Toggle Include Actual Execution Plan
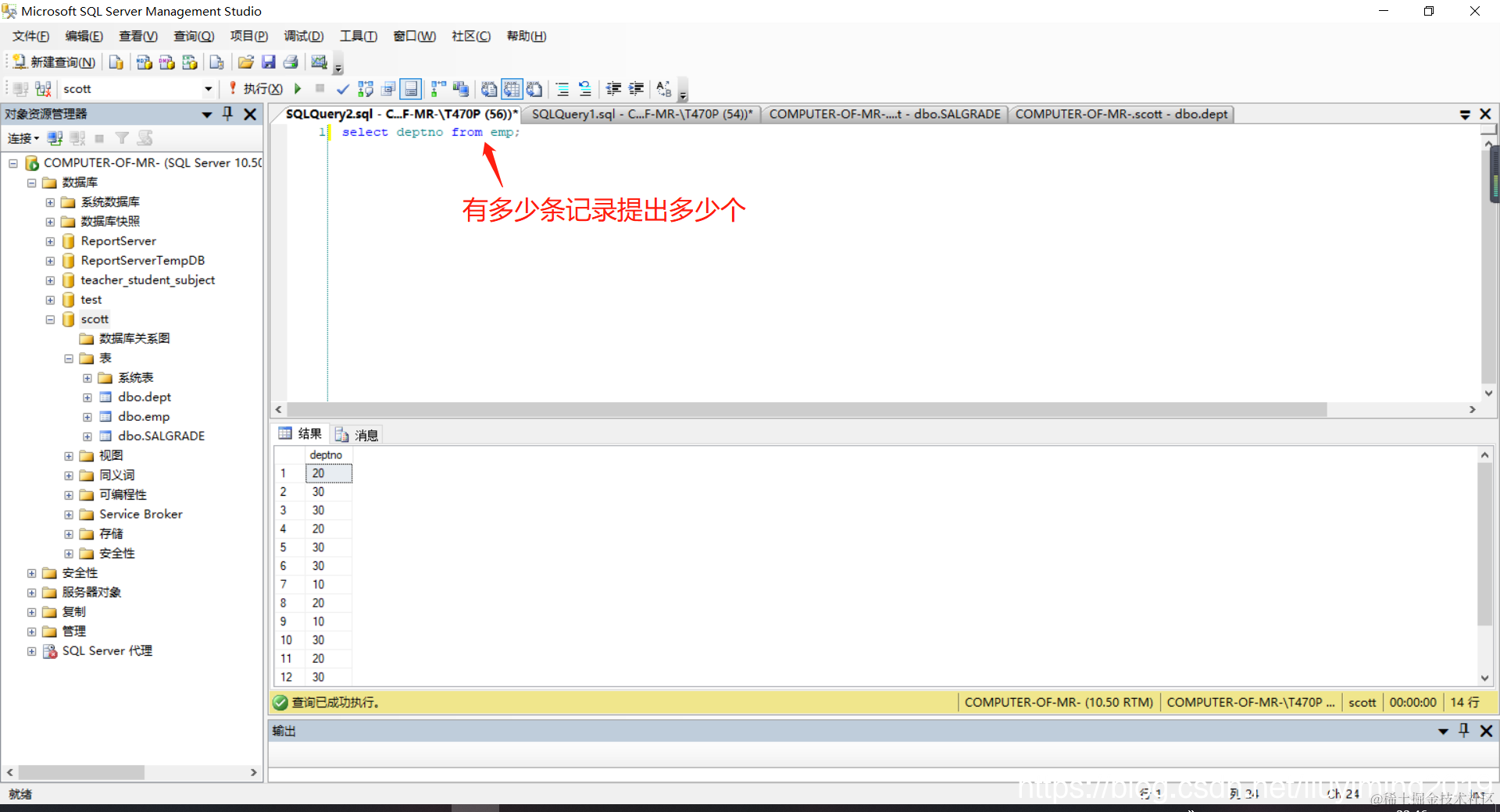The image size is (1500, 812). [439, 89]
